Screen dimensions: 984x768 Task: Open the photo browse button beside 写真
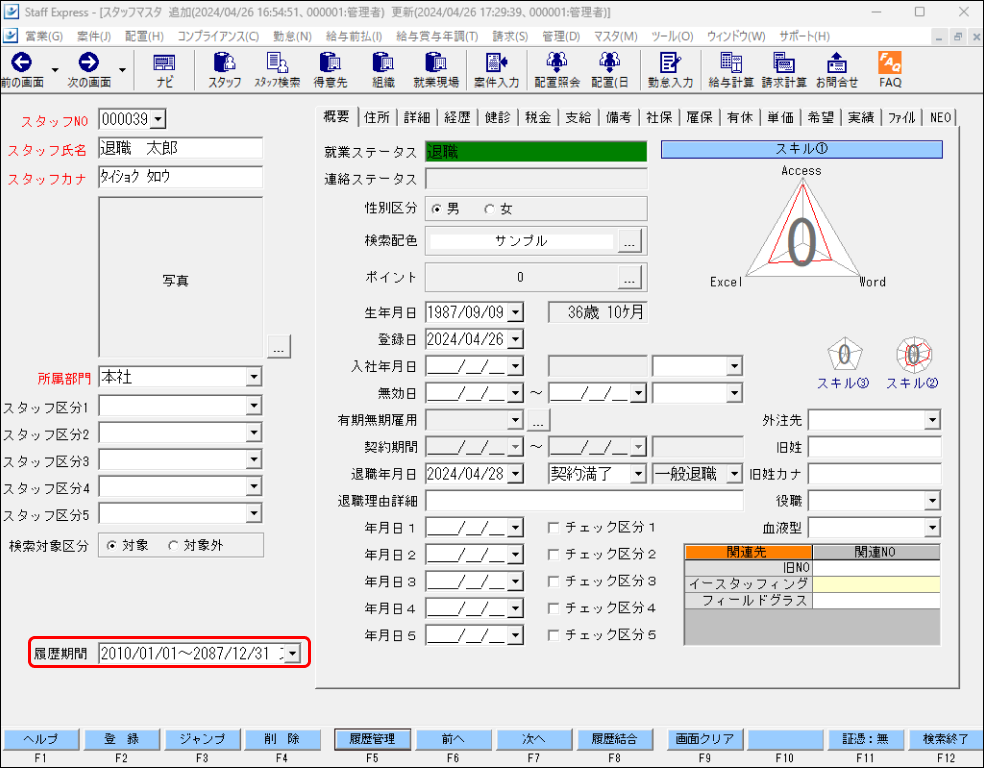(279, 347)
